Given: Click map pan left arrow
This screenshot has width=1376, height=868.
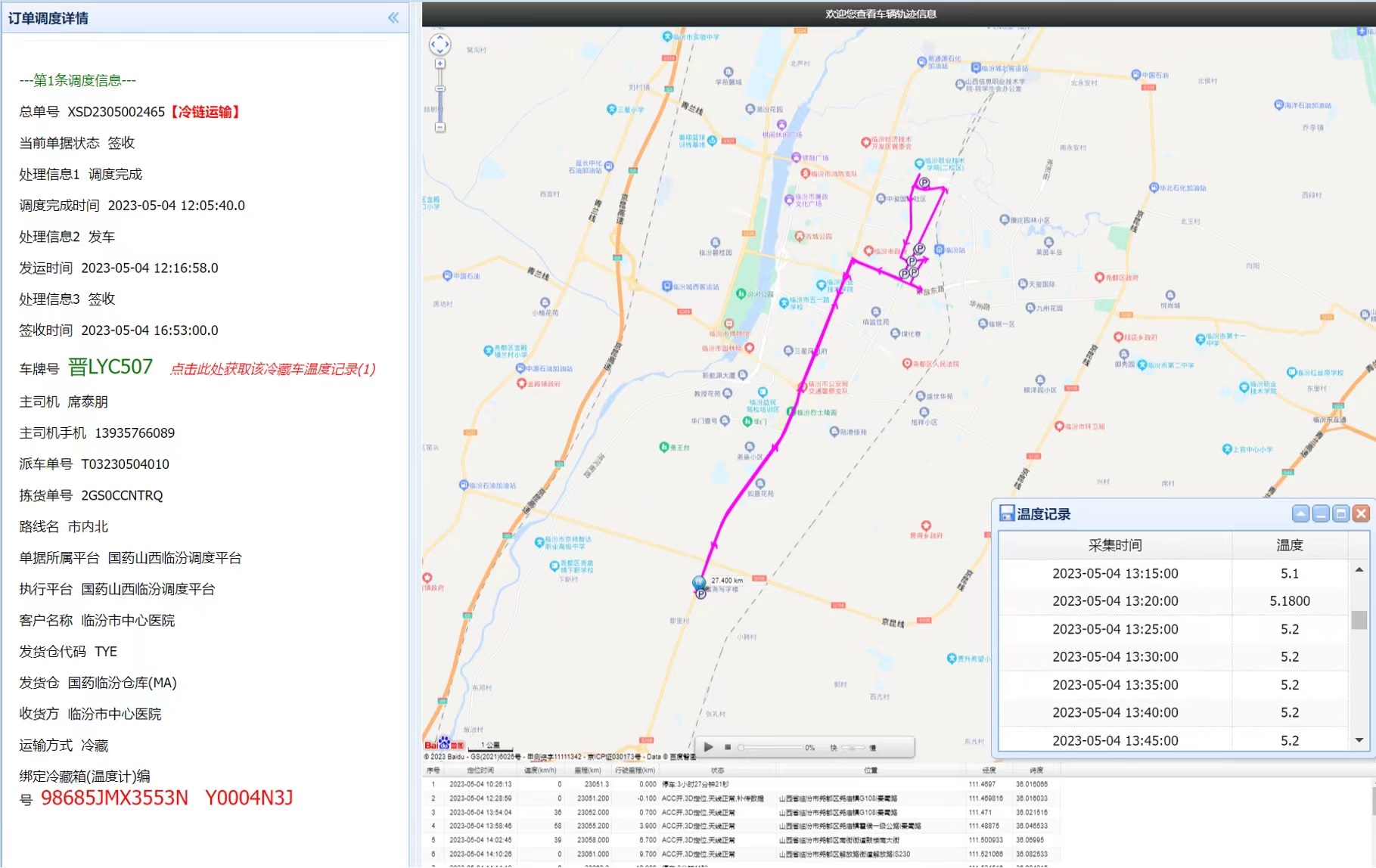Looking at the screenshot, I should tap(433, 45).
